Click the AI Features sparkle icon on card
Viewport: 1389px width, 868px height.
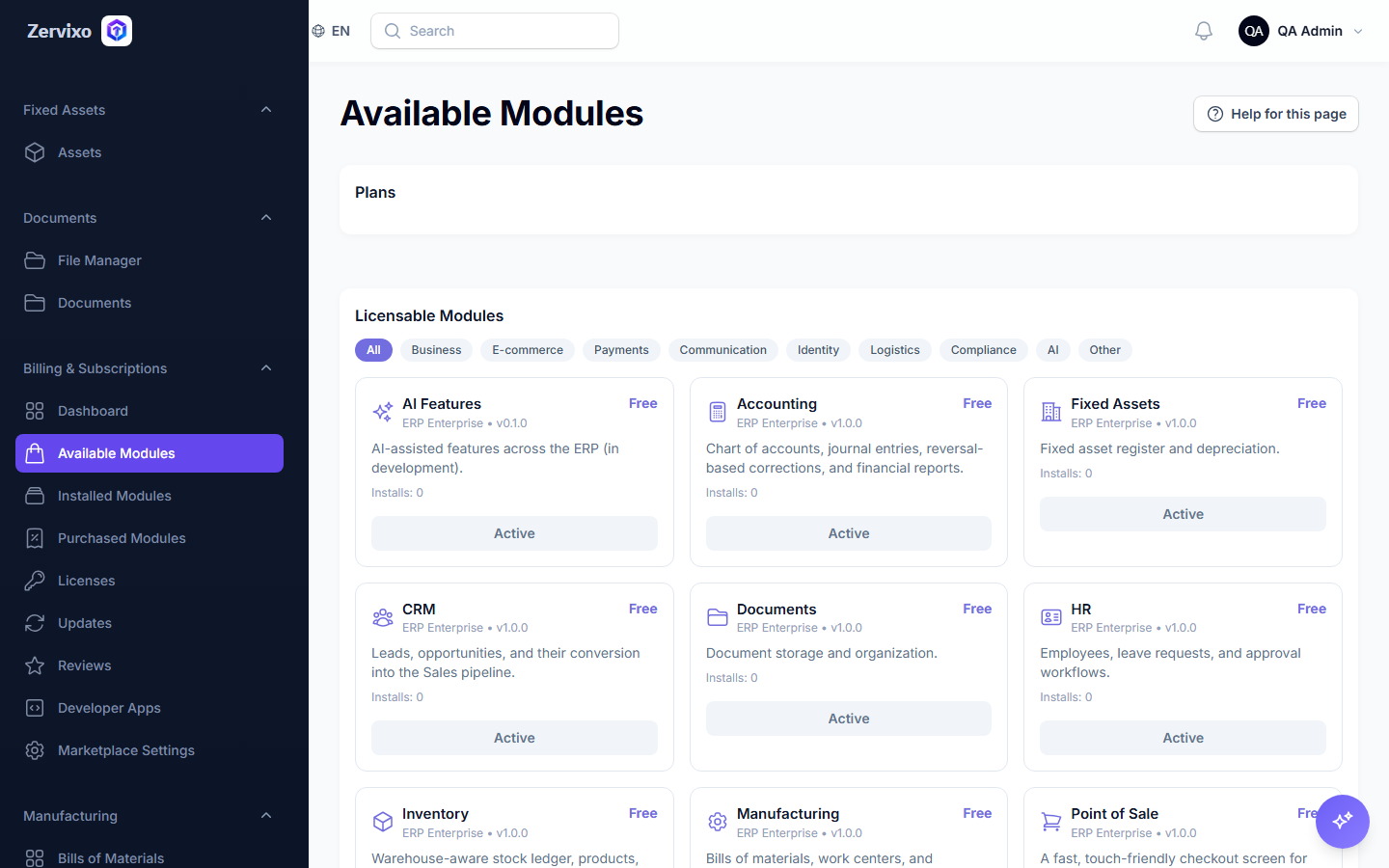[383, 412]
